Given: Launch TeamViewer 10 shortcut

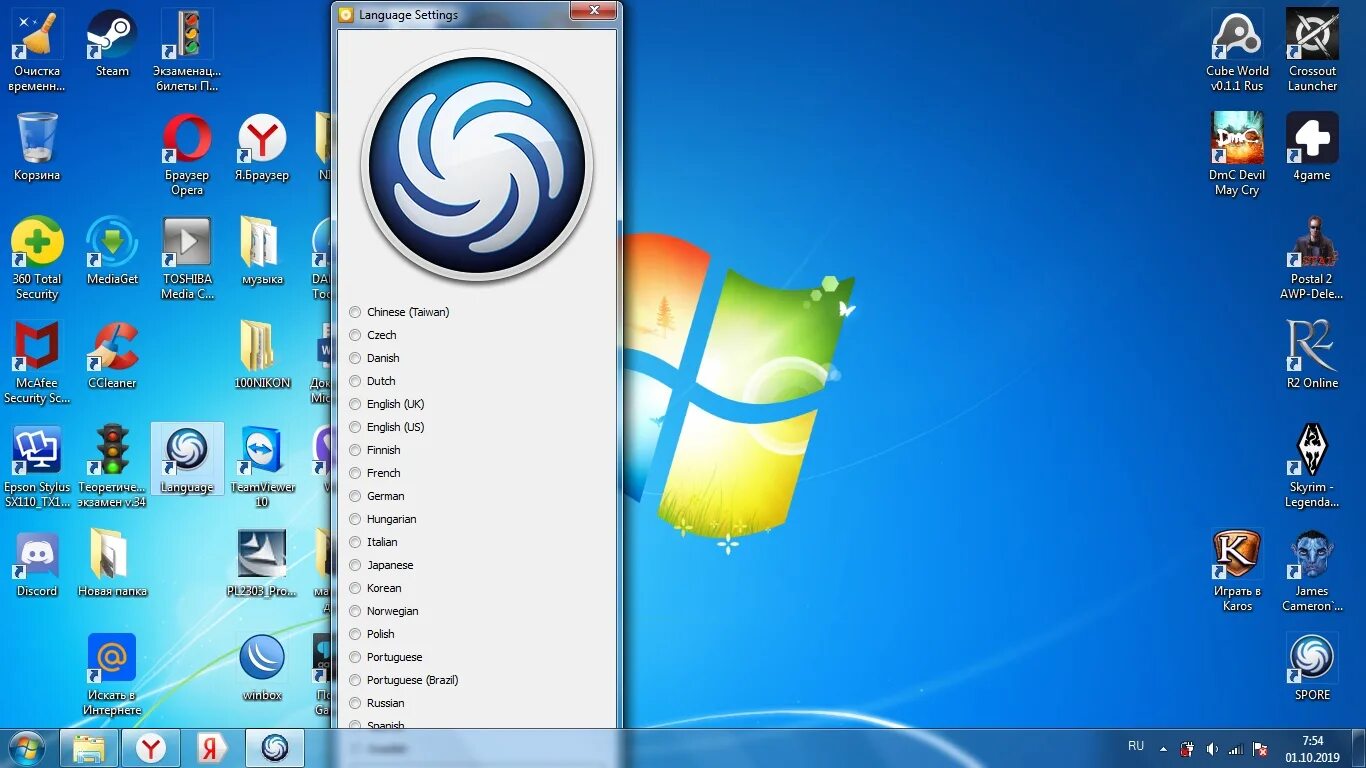Looking at the screenshot, I should pyautogui.click(x=262, y=466).
